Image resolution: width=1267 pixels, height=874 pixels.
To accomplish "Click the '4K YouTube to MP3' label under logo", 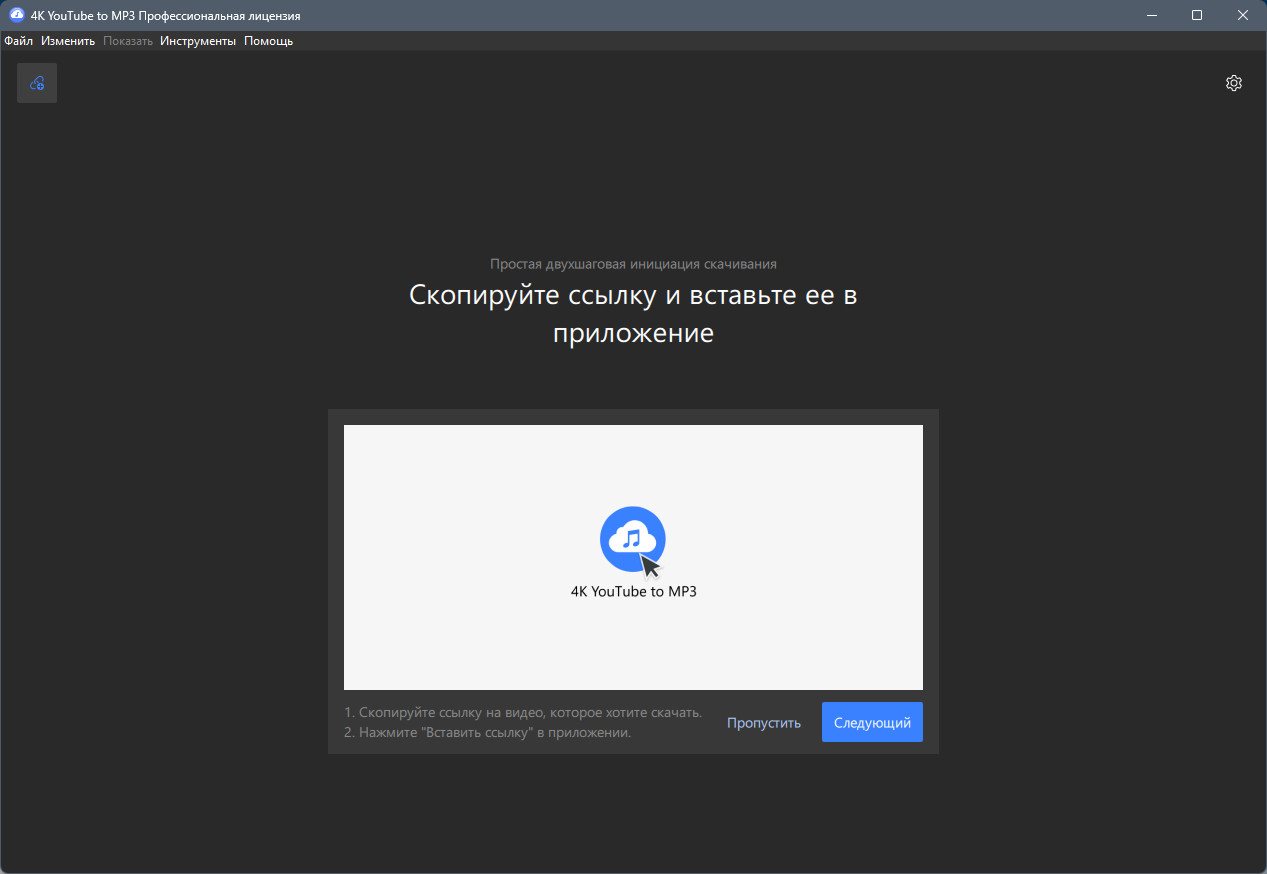I will 633,591.
